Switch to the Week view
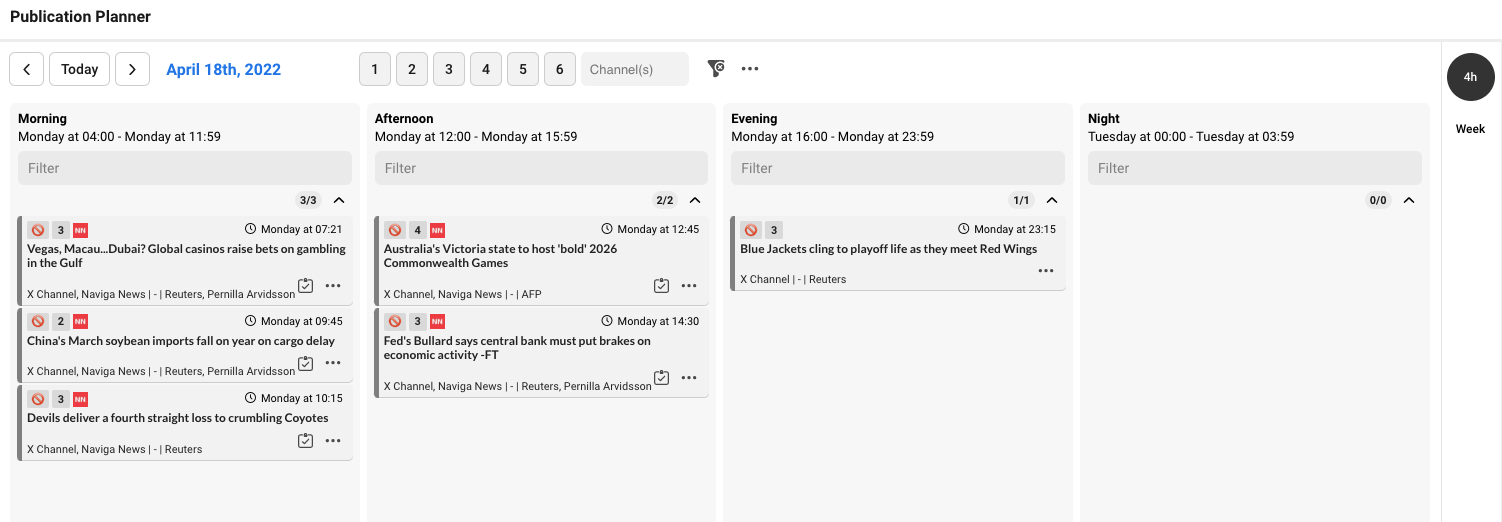The width and height of the screenshot is (1502, 522). coord(1470,129)
